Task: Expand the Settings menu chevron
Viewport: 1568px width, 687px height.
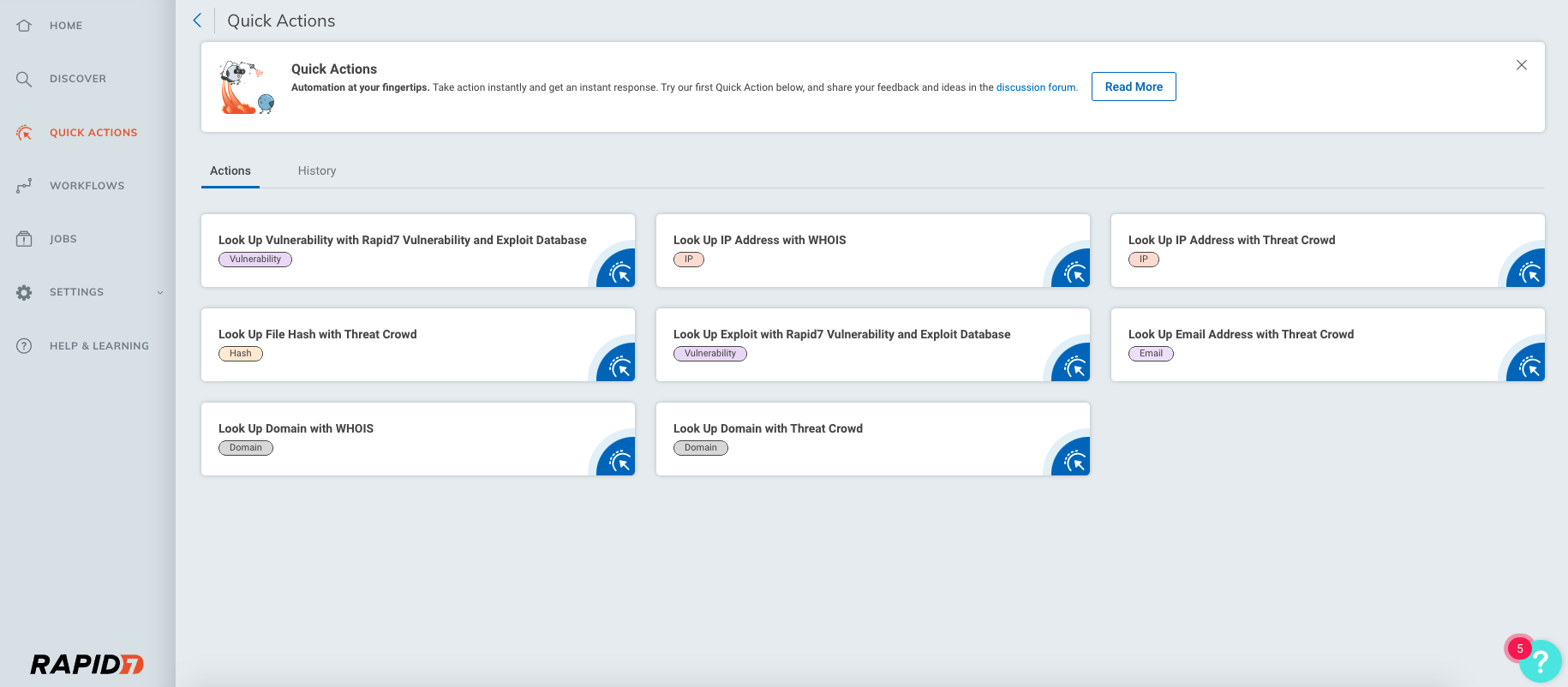Action: [160, 293]
